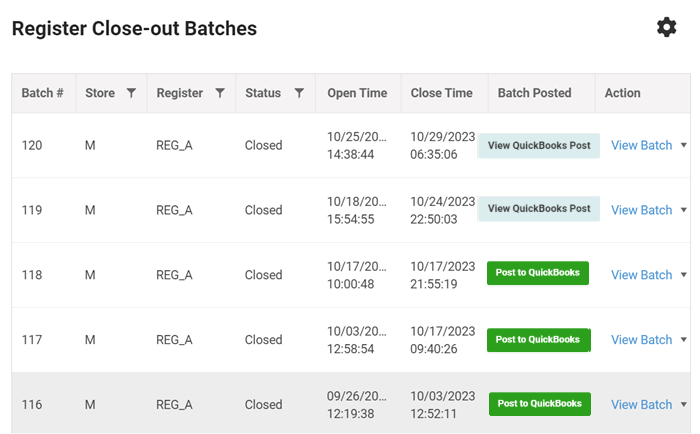
Task: Filter the Store column
Action: 131,93
